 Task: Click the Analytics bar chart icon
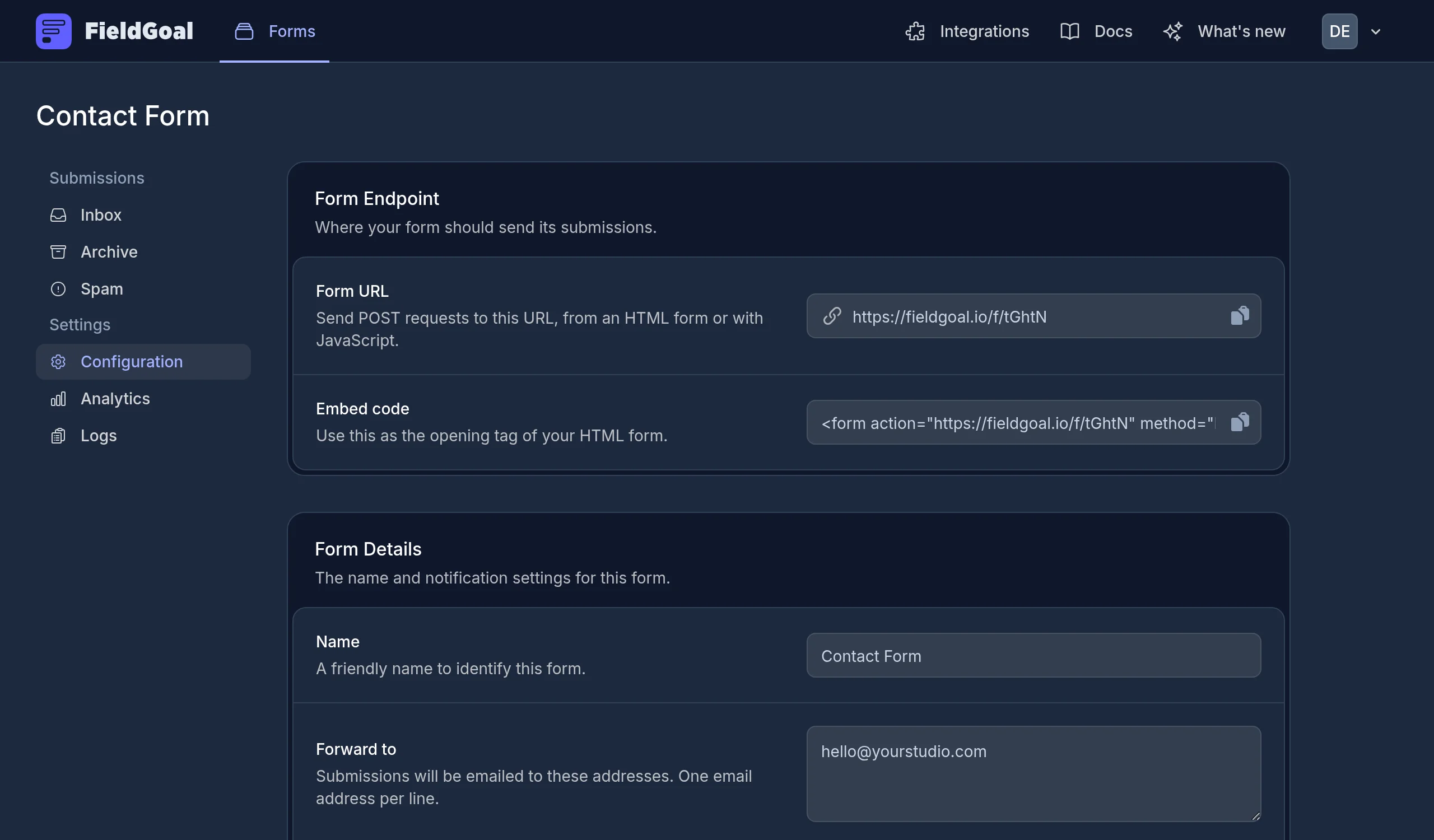point(58,399)
